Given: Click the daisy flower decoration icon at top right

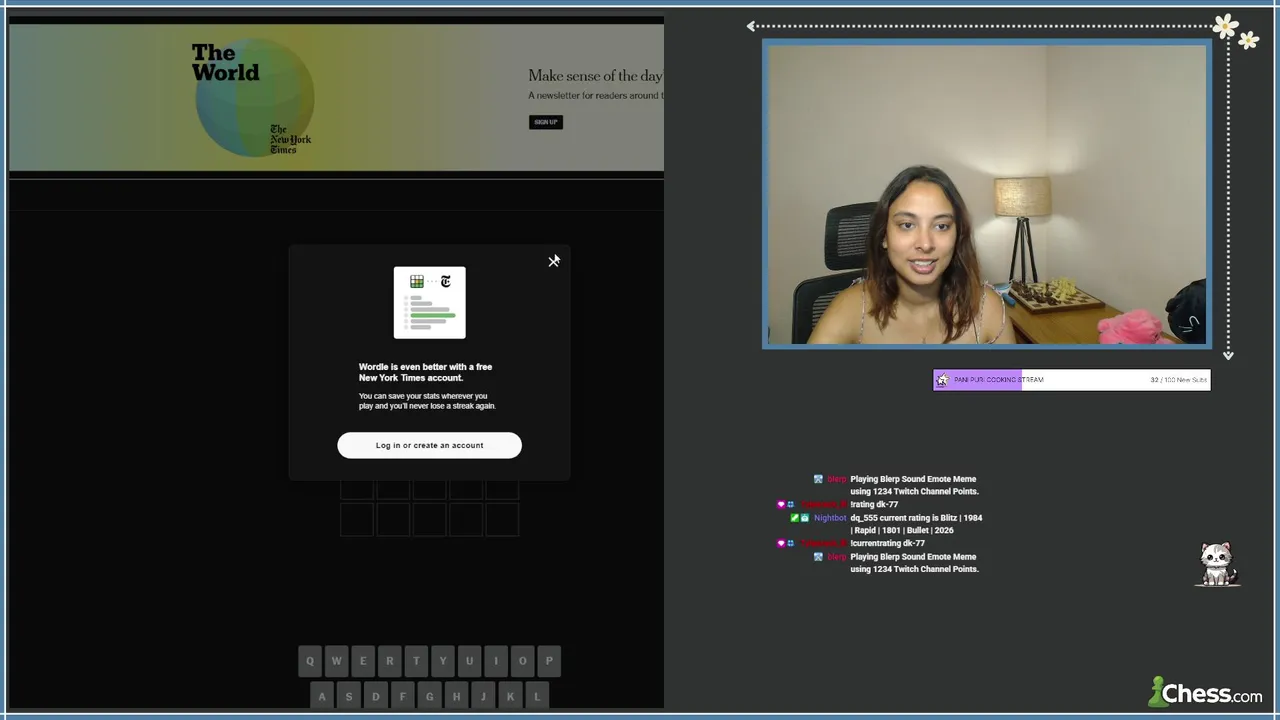Looking at the screenshot, I should tap(1226, 25).
